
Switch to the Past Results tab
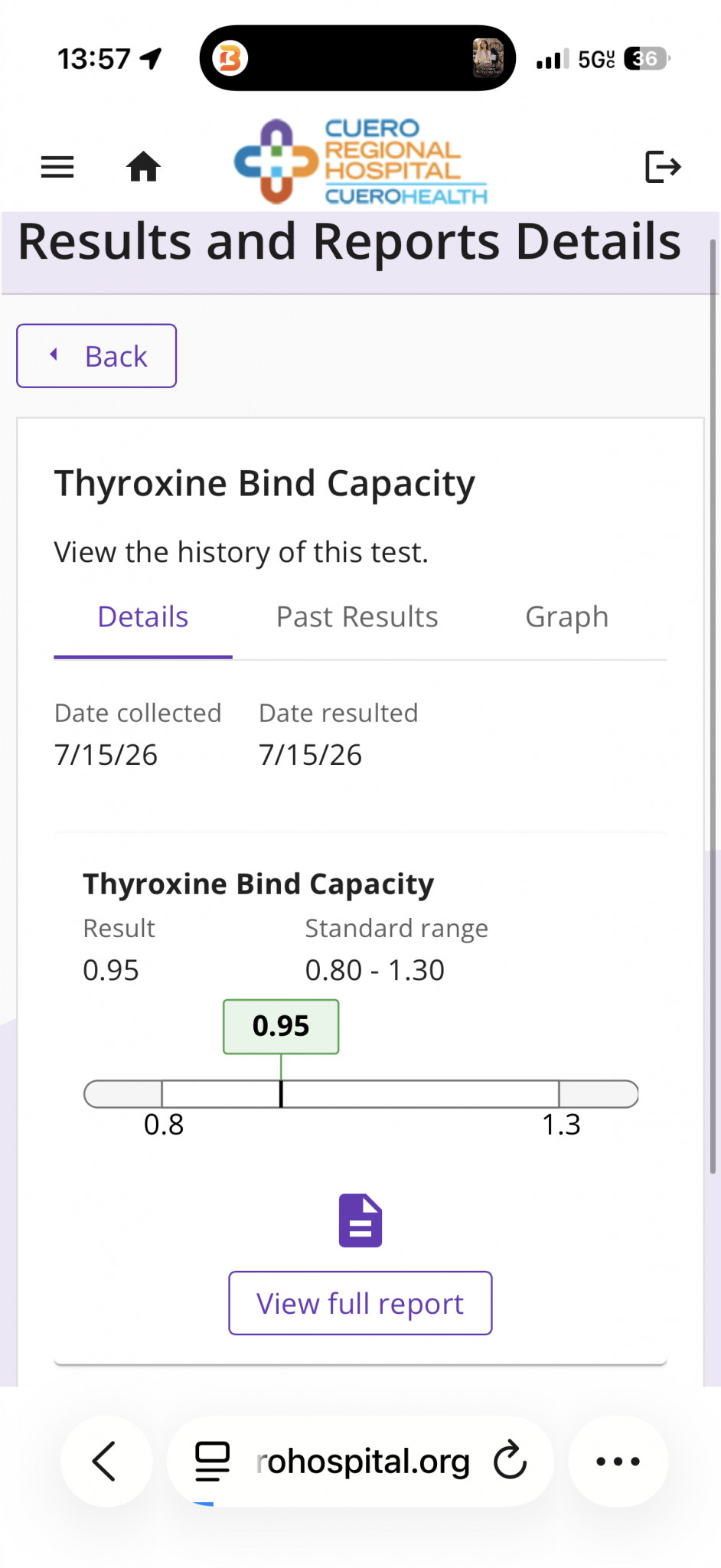(357, 617)
